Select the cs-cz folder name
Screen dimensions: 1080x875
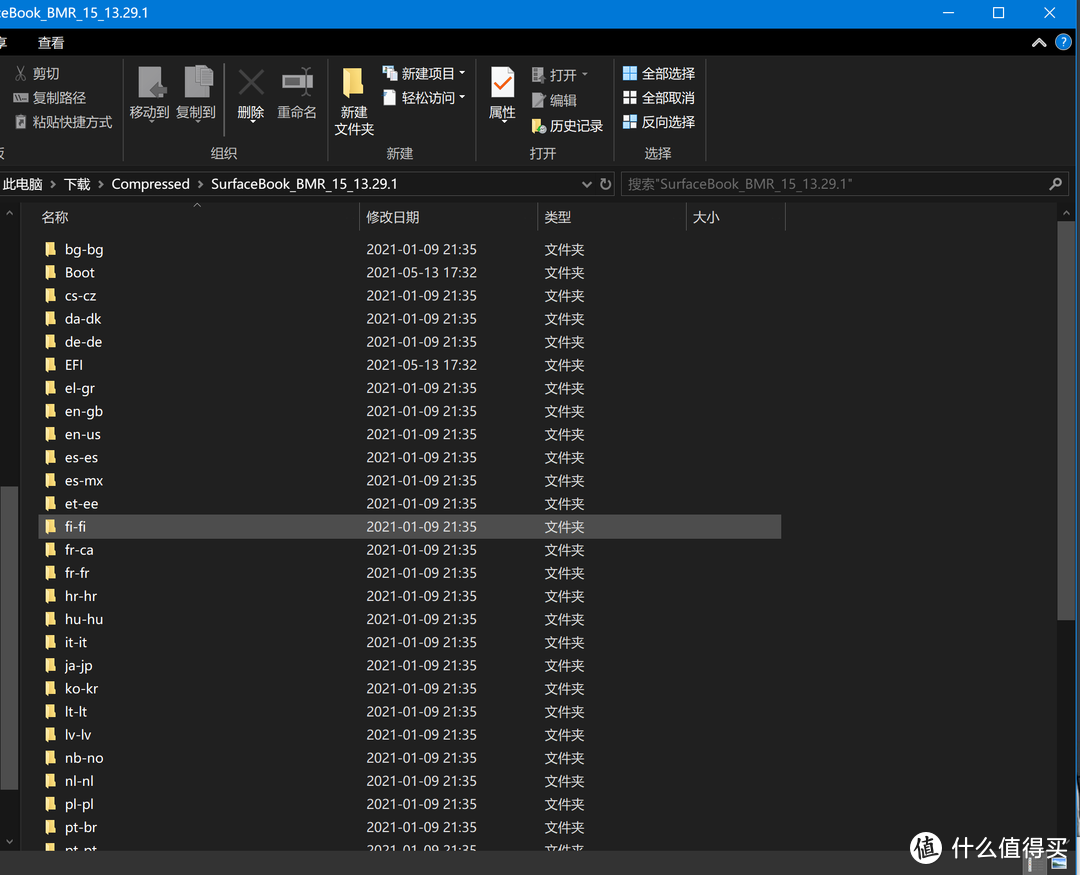81,296
